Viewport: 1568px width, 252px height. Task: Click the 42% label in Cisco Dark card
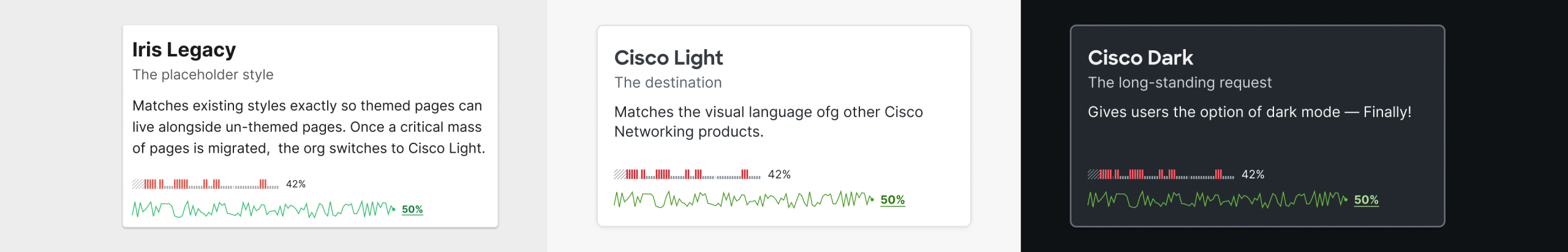tap(1253, 175)
